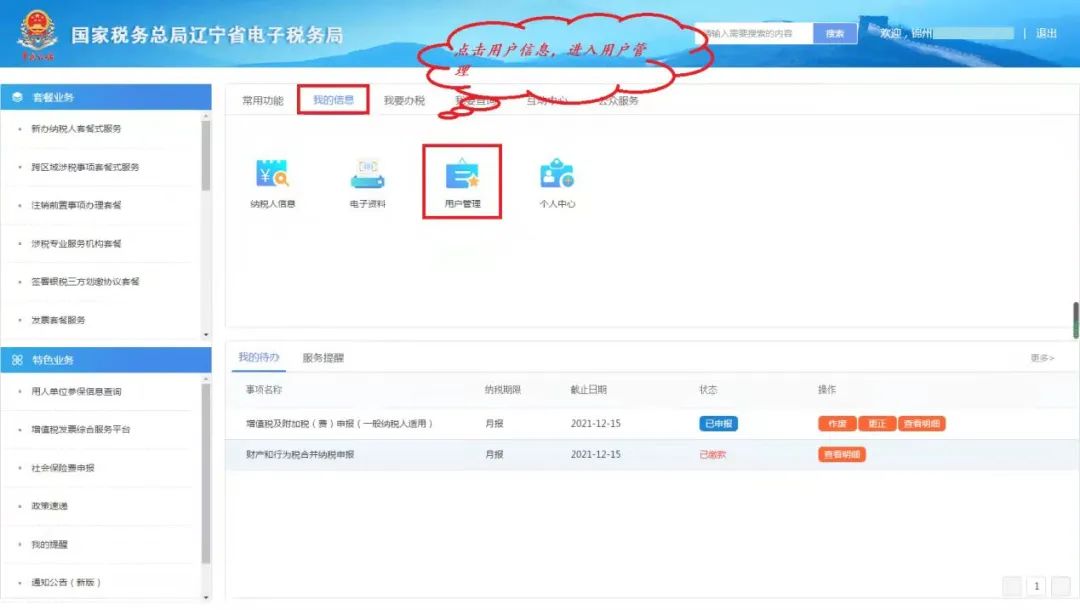Open the 更多> link in 我的待办 panel
This screenshot has width=1080, height=610.
(x=1042, y=358)
